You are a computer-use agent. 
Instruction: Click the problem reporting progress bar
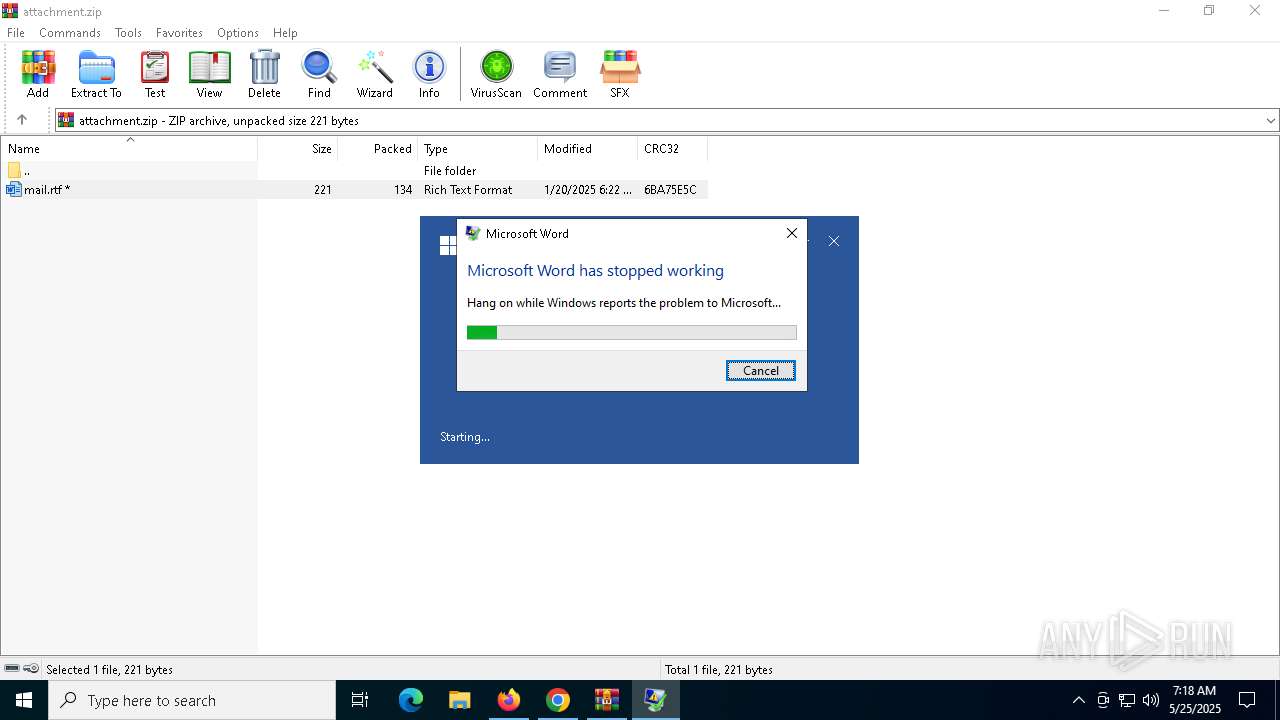[632, 332]
